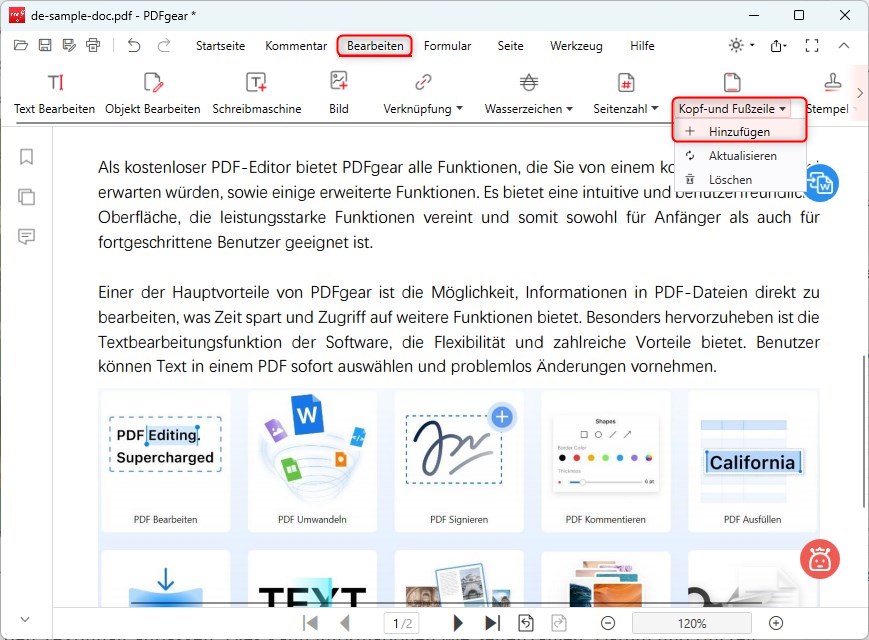Print the document via printer icon
This screenshot has height=640, width=869.
[x=93, y=45]
